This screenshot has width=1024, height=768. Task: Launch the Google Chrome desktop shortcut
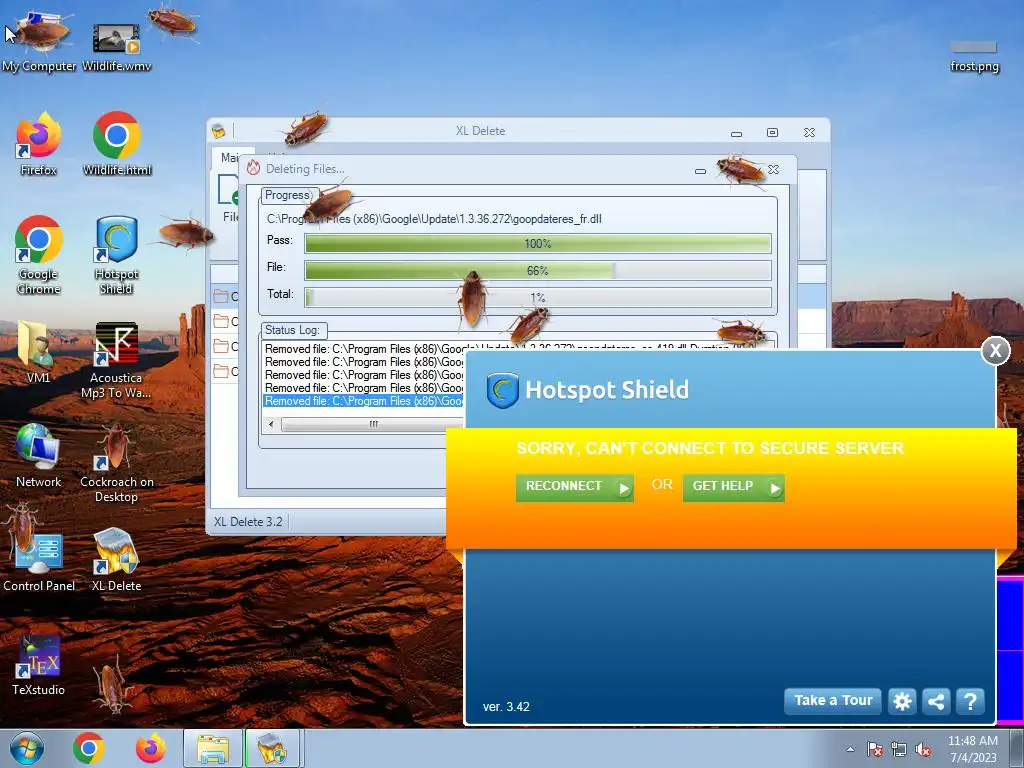coord(39,255)
